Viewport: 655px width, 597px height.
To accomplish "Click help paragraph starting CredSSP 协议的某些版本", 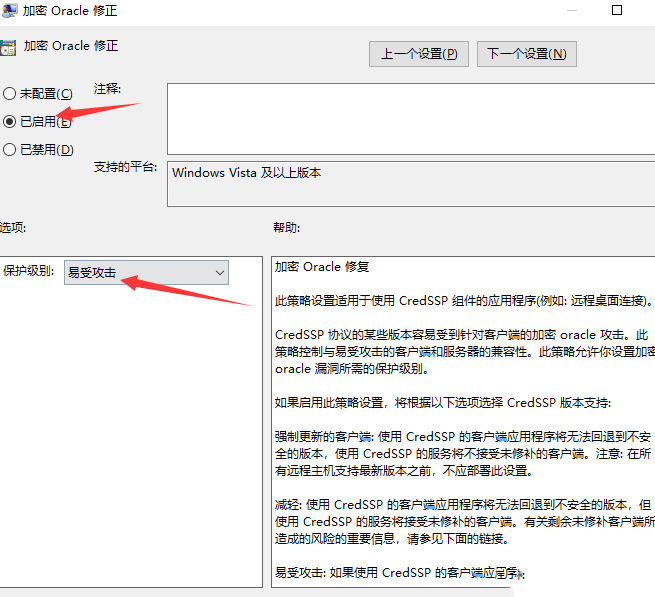I will click(464, 352).
